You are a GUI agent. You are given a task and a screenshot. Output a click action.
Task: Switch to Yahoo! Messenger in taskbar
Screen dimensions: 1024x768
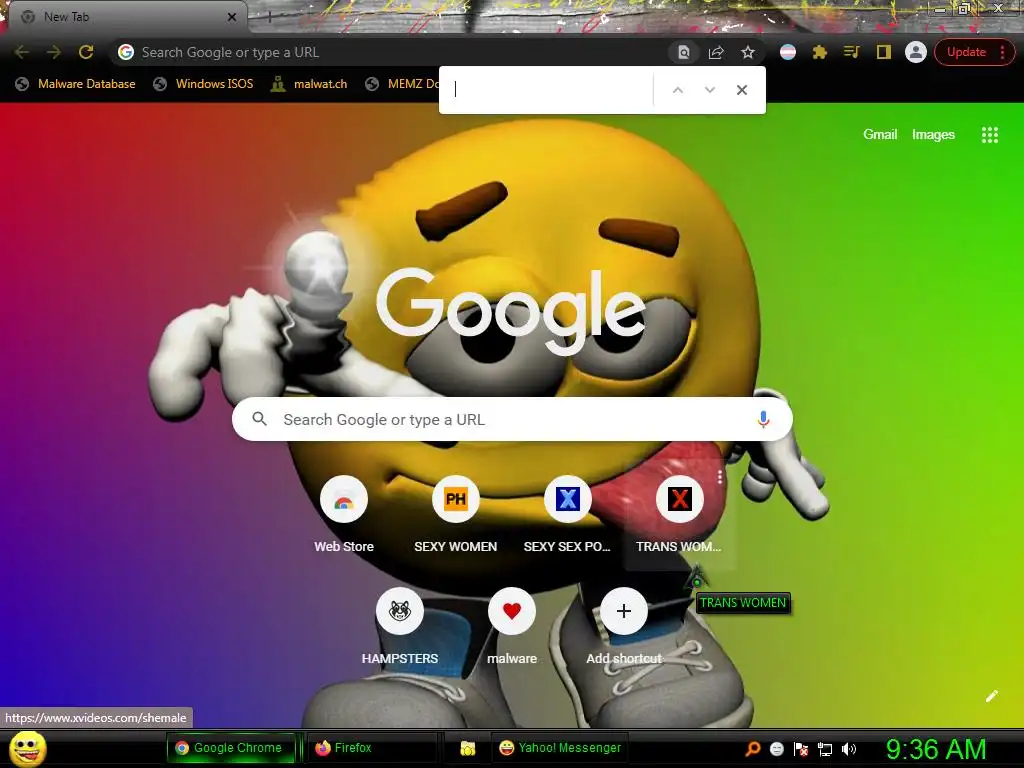pos(560,748)
